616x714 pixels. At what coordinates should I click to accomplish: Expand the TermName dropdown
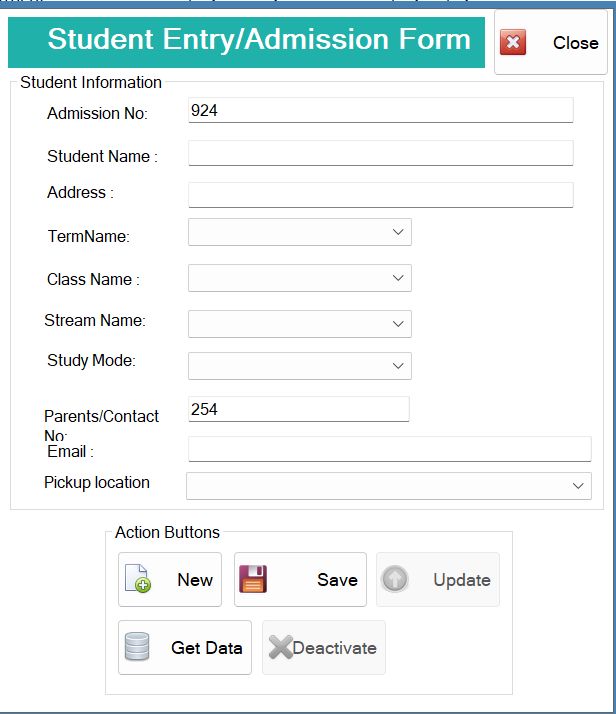tap(300, 232)
